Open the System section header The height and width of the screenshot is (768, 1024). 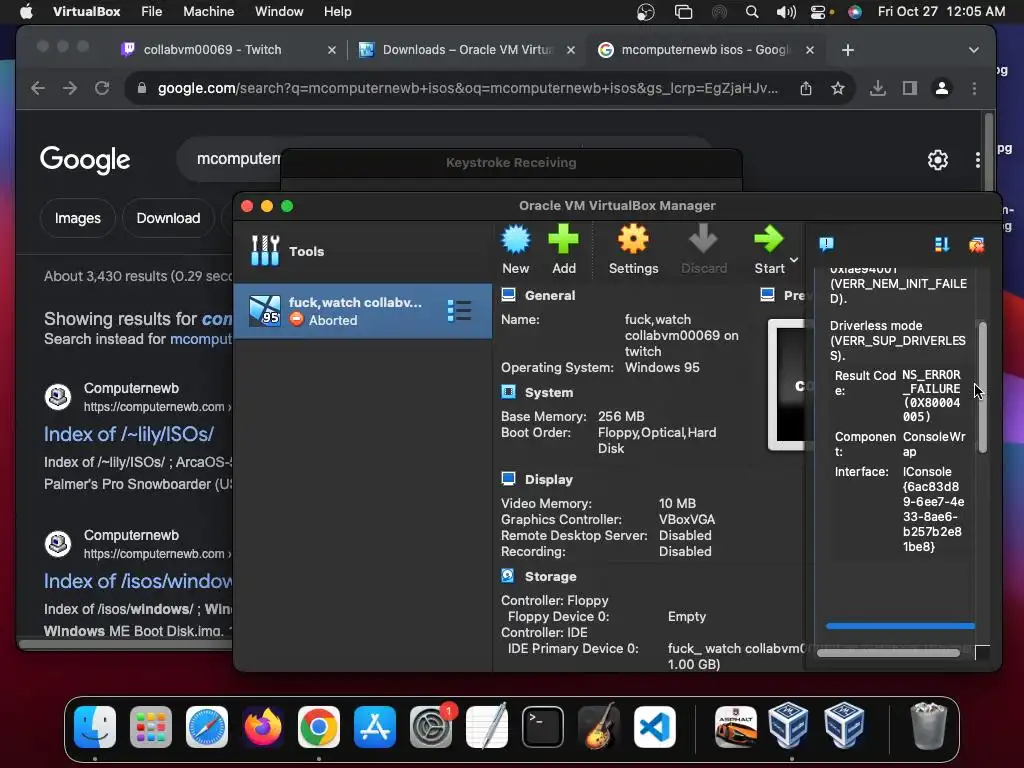click(x=549, y=392)
